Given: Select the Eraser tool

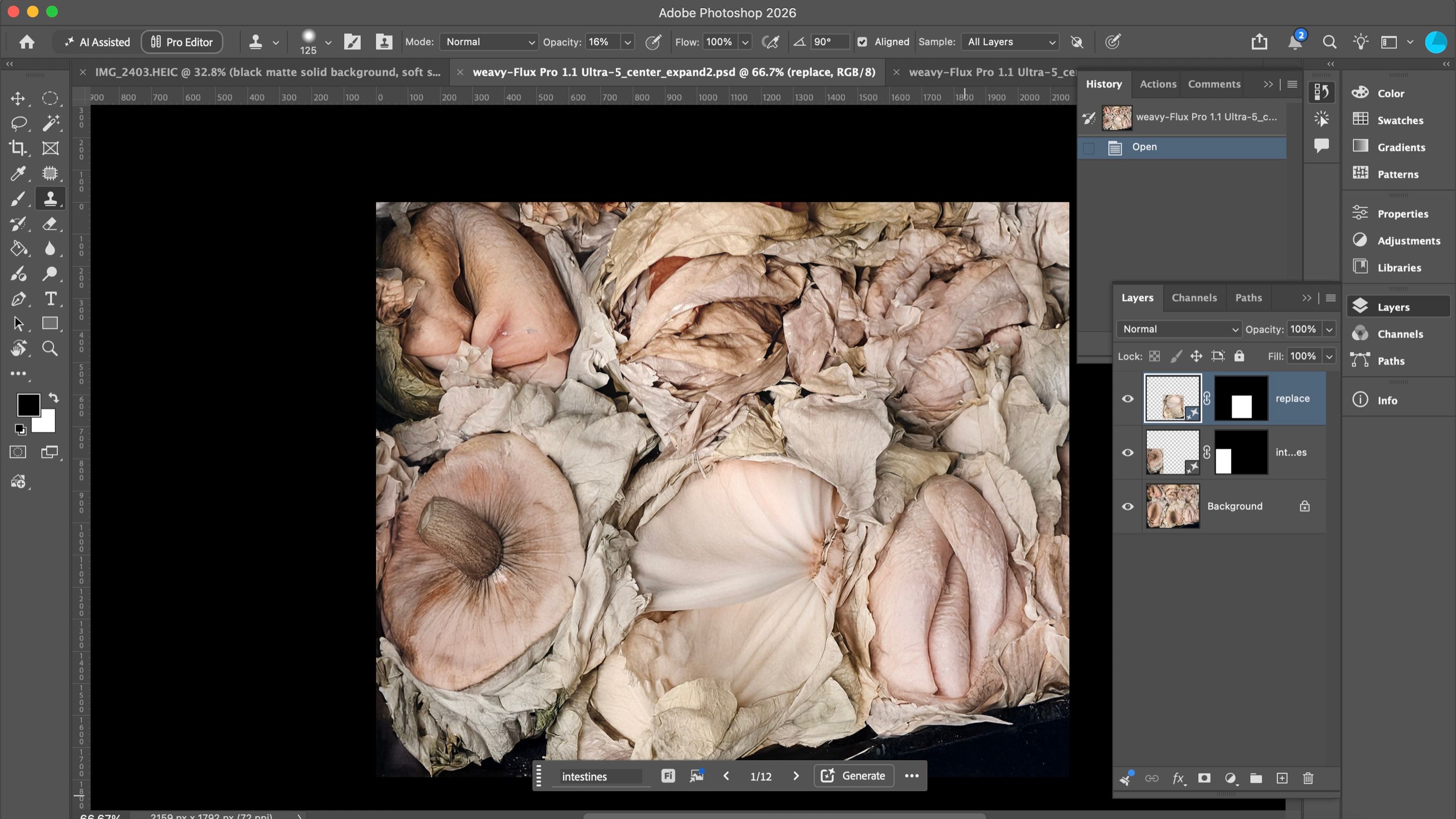Looking at the screenshot, I should point(50,224).
